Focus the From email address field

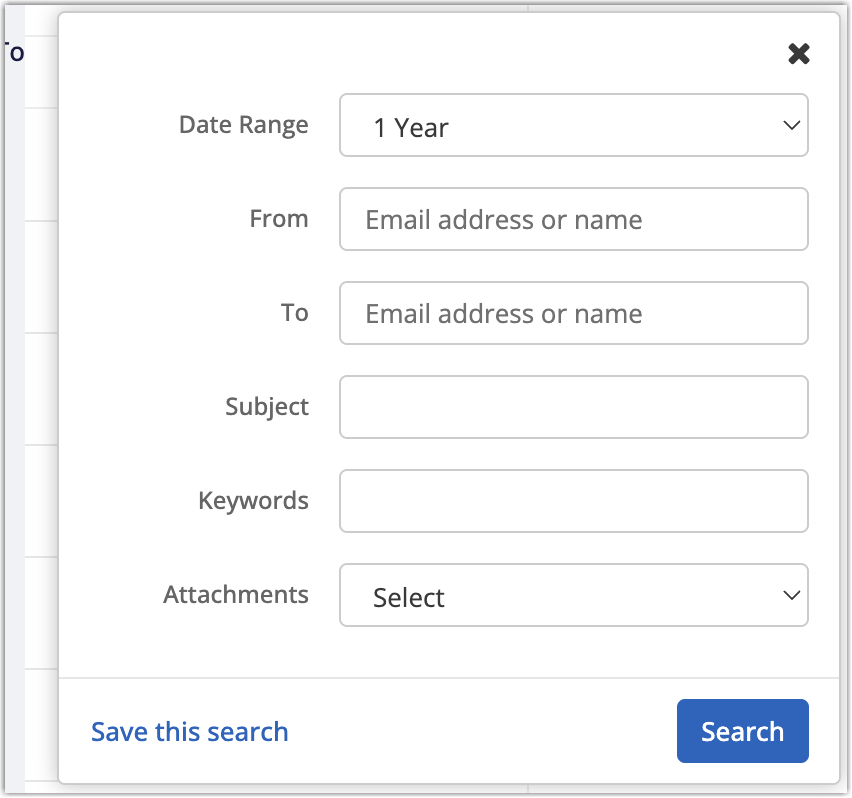pyautogui.click(x=573, y=220)
